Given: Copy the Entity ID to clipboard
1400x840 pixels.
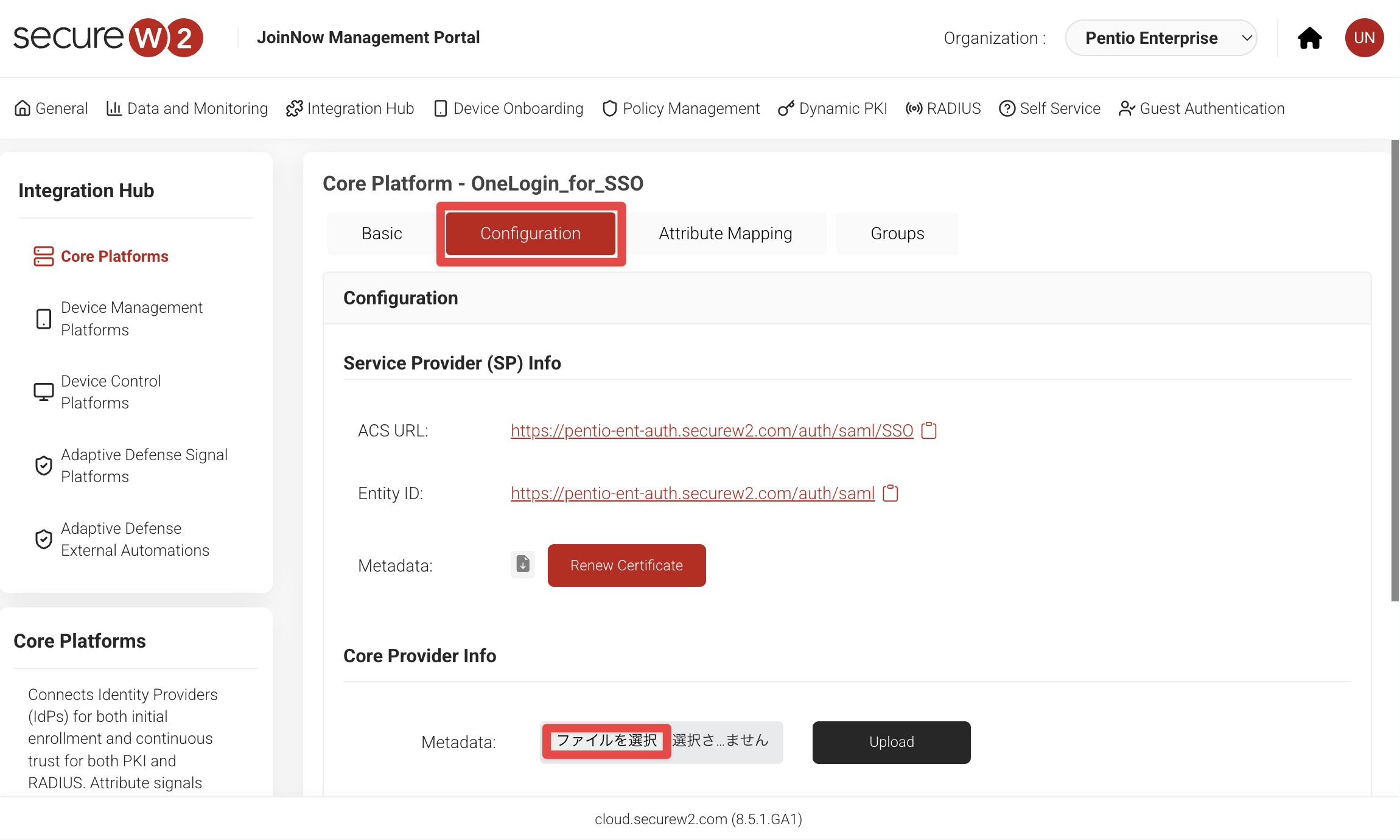Looking at the screenshot, I should pyautogui.click(x=891, y=493).
